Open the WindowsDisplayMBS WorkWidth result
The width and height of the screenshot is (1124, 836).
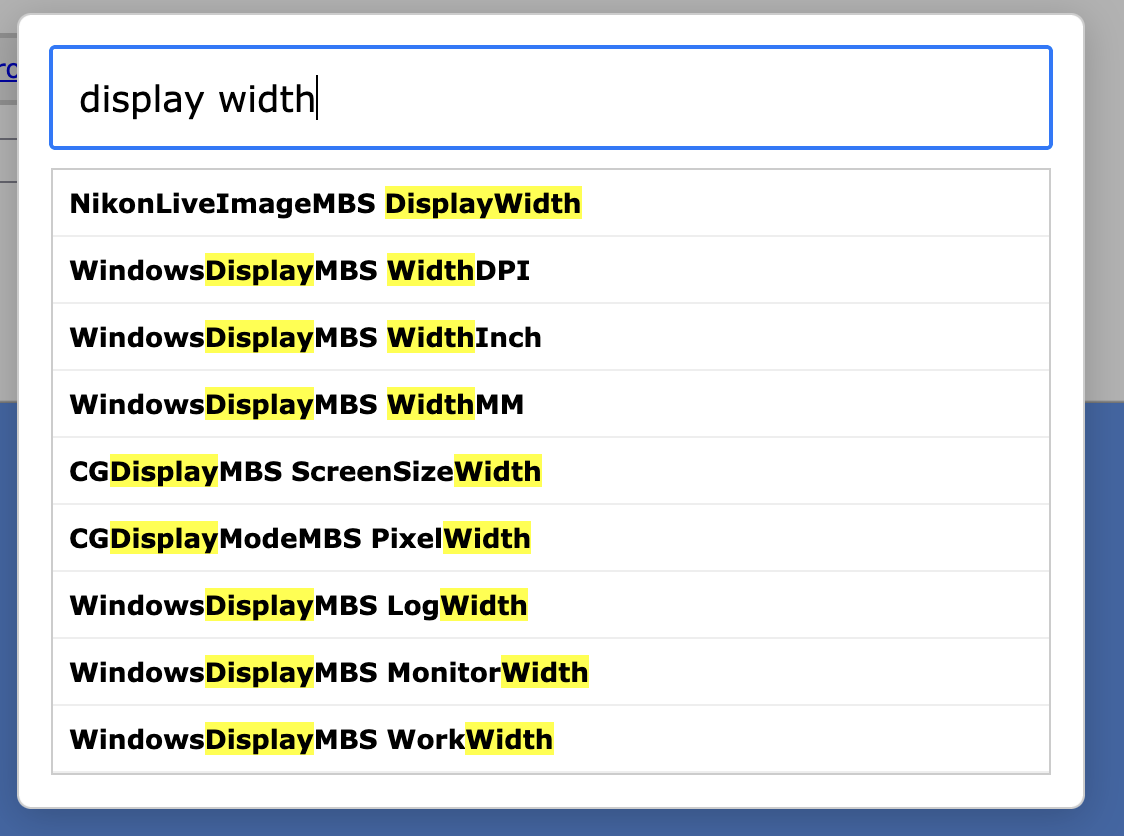click(551, 739)
